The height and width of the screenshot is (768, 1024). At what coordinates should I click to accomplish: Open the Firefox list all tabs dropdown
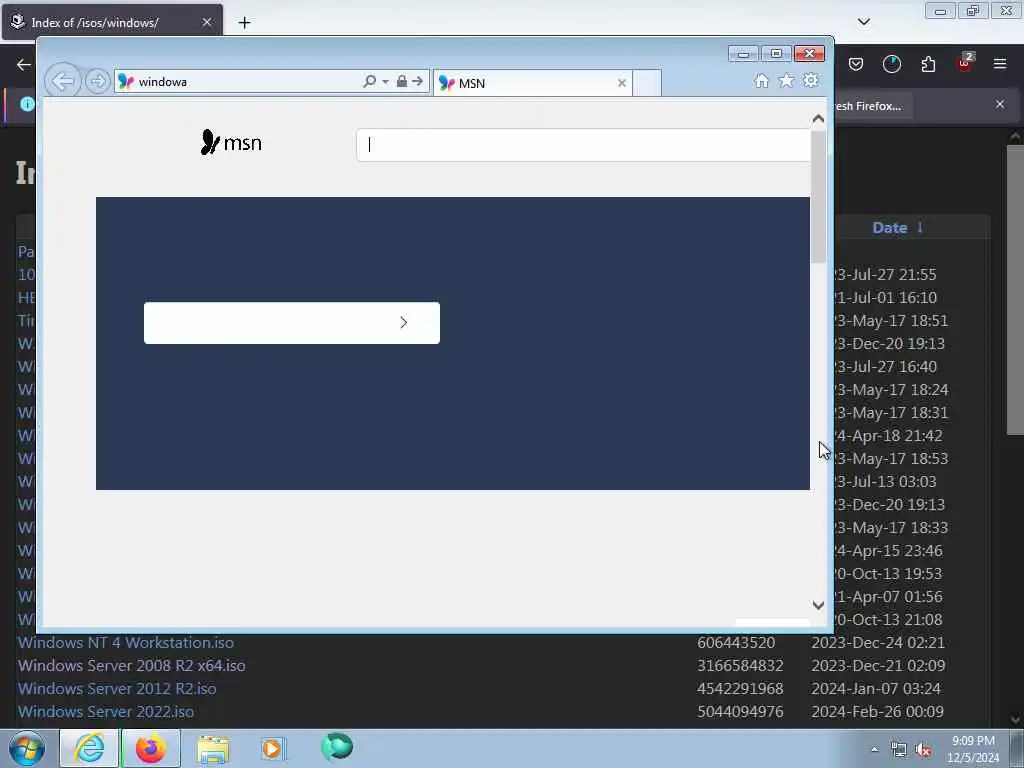(x=864, y=22)
